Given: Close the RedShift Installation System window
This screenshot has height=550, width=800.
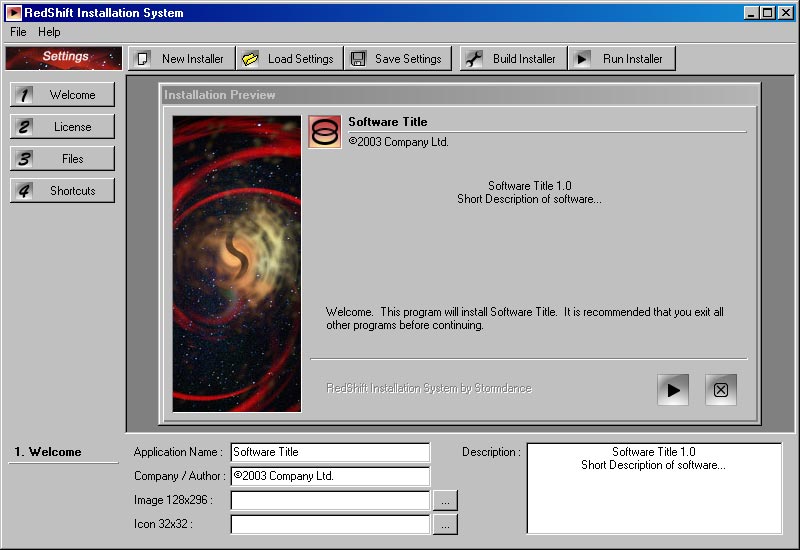Looking at the screenshot, I should point(786,13).
